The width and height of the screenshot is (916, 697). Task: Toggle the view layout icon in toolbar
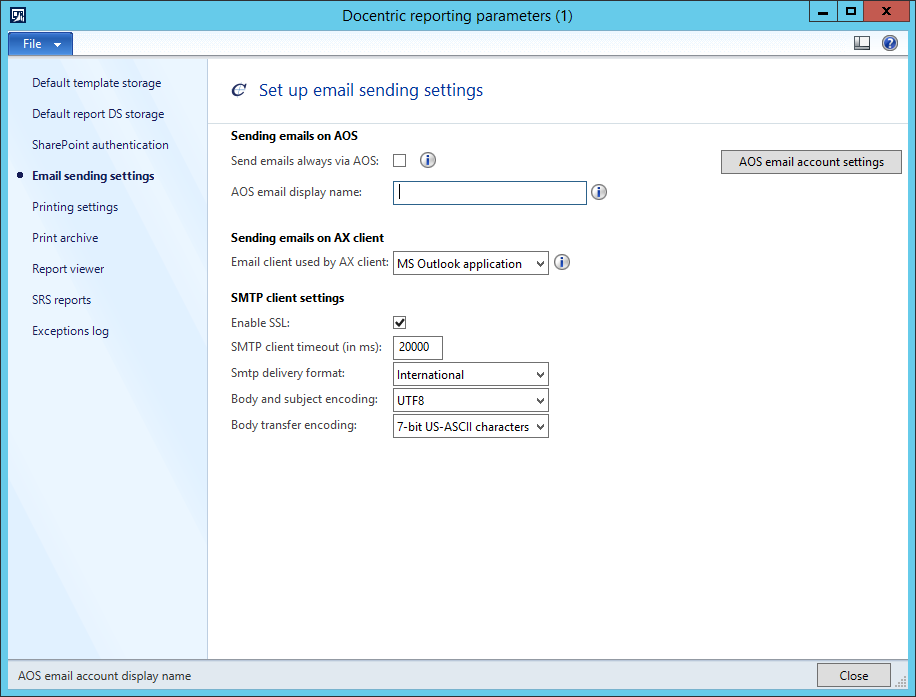coord(862,43)
